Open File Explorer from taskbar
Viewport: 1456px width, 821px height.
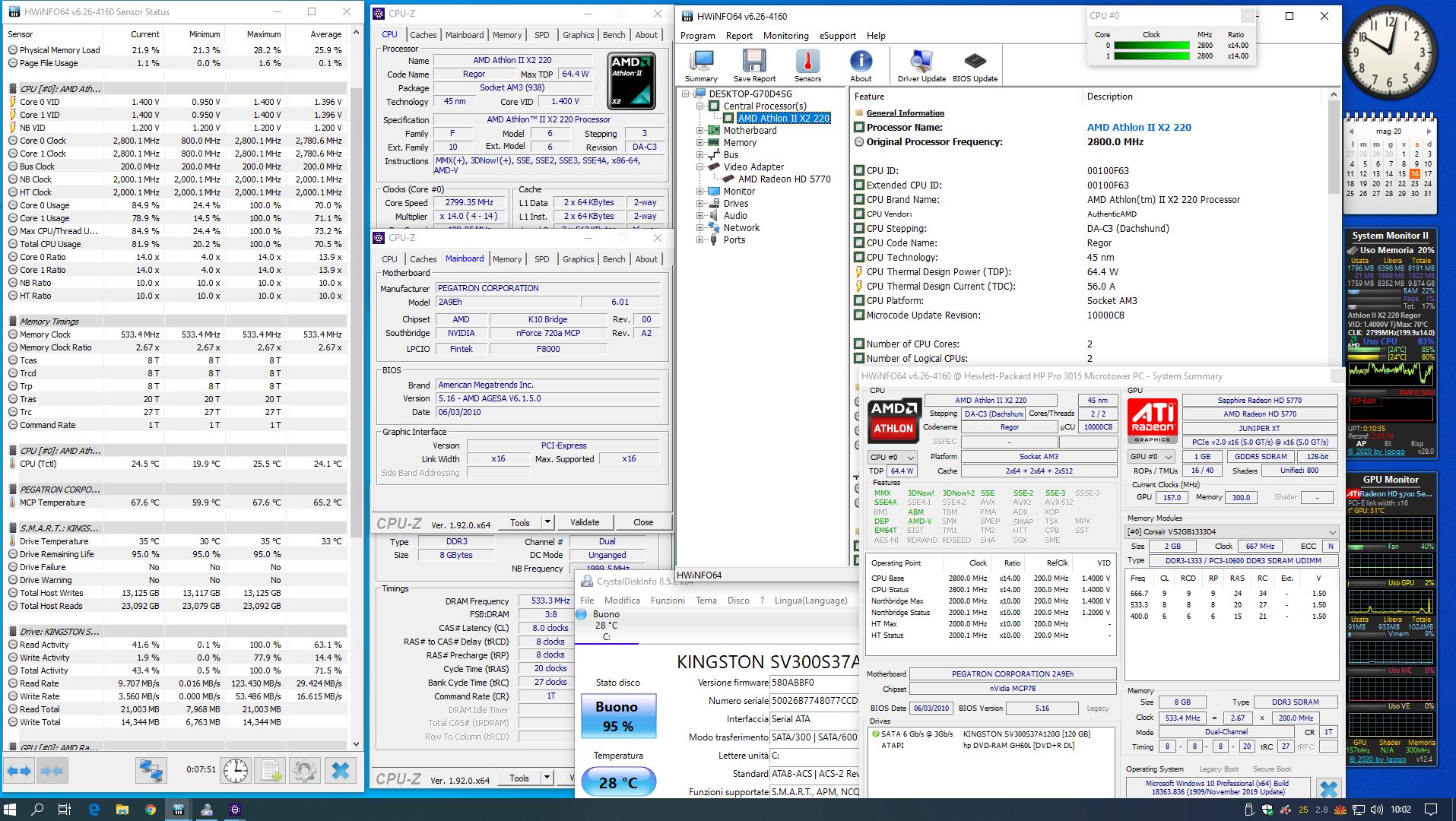(122, 810)
